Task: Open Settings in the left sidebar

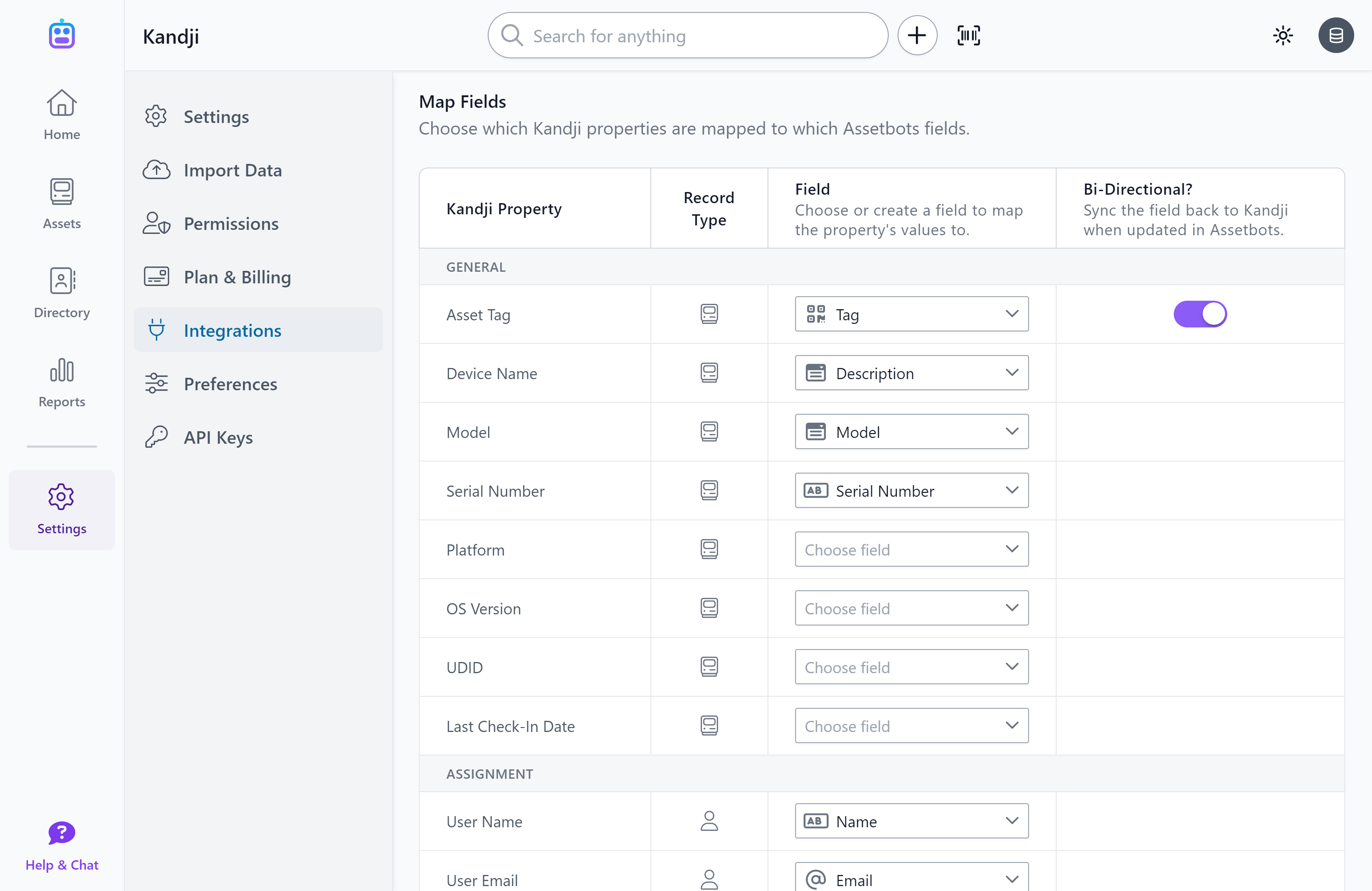Action: tap(61, 510)
